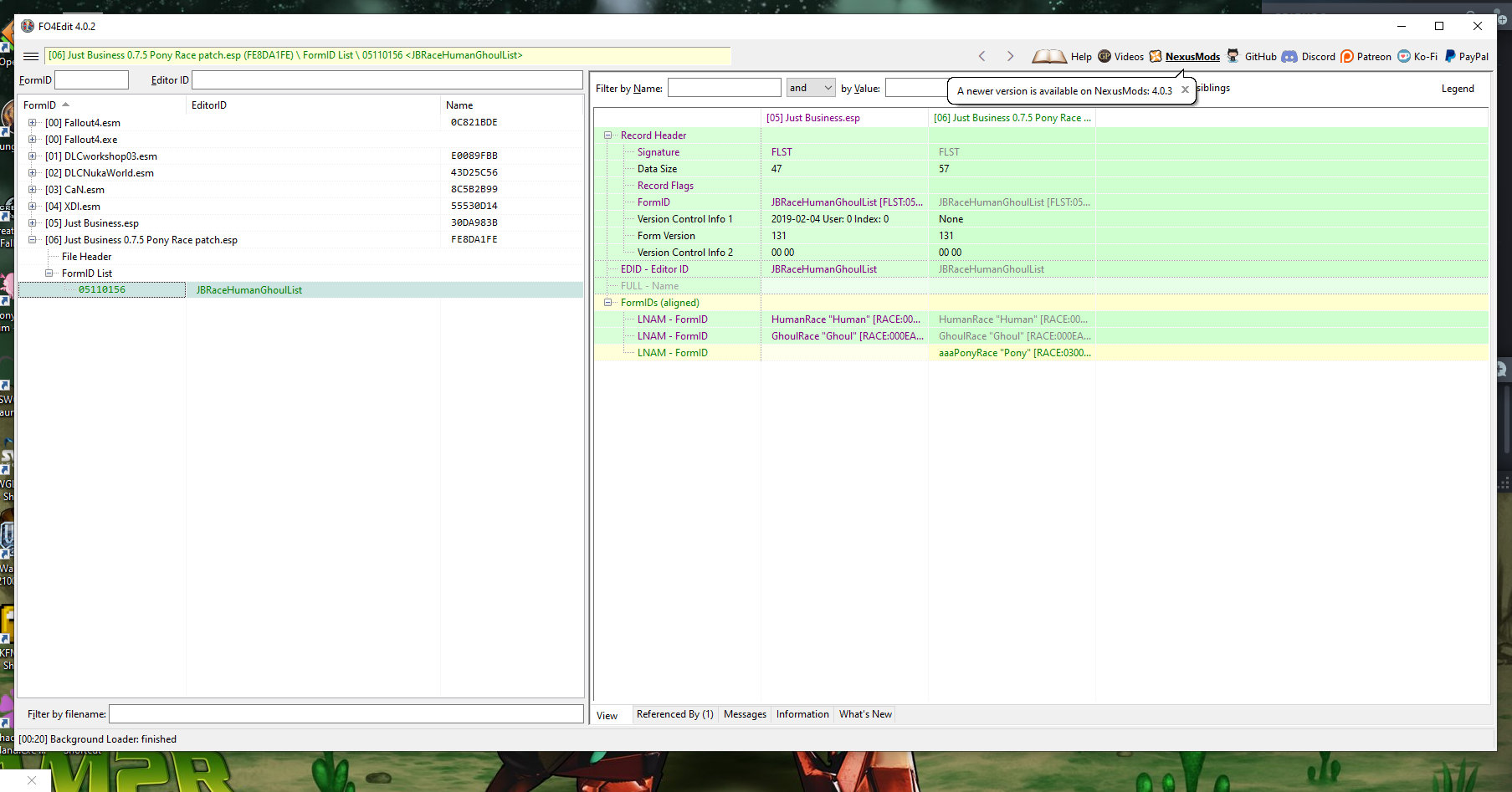This screenshot has height=792, width=1512.
Task: Focus the Filter by Name field
Action: click(724, 88)
